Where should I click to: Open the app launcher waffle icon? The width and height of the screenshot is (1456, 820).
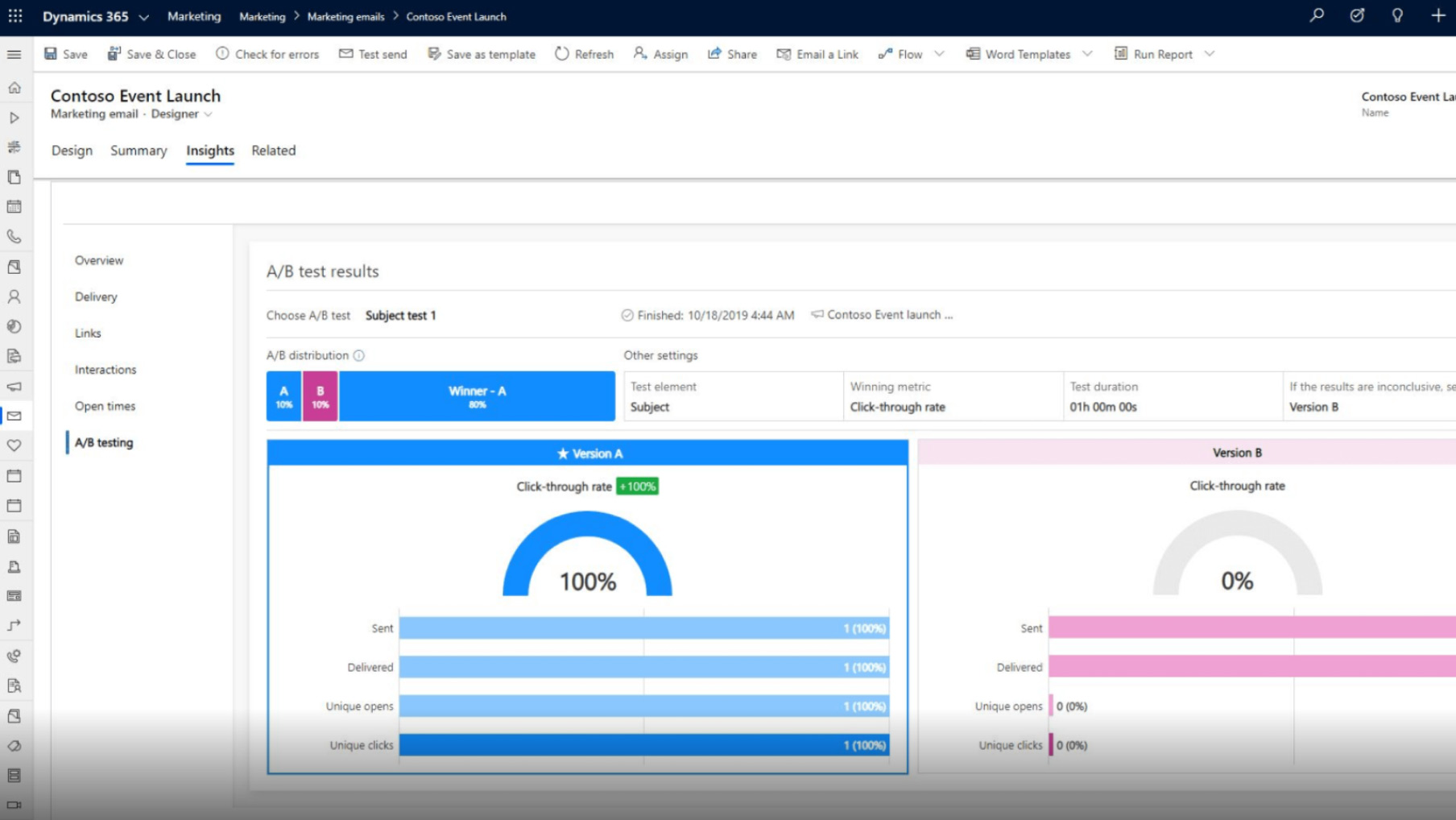15,16
